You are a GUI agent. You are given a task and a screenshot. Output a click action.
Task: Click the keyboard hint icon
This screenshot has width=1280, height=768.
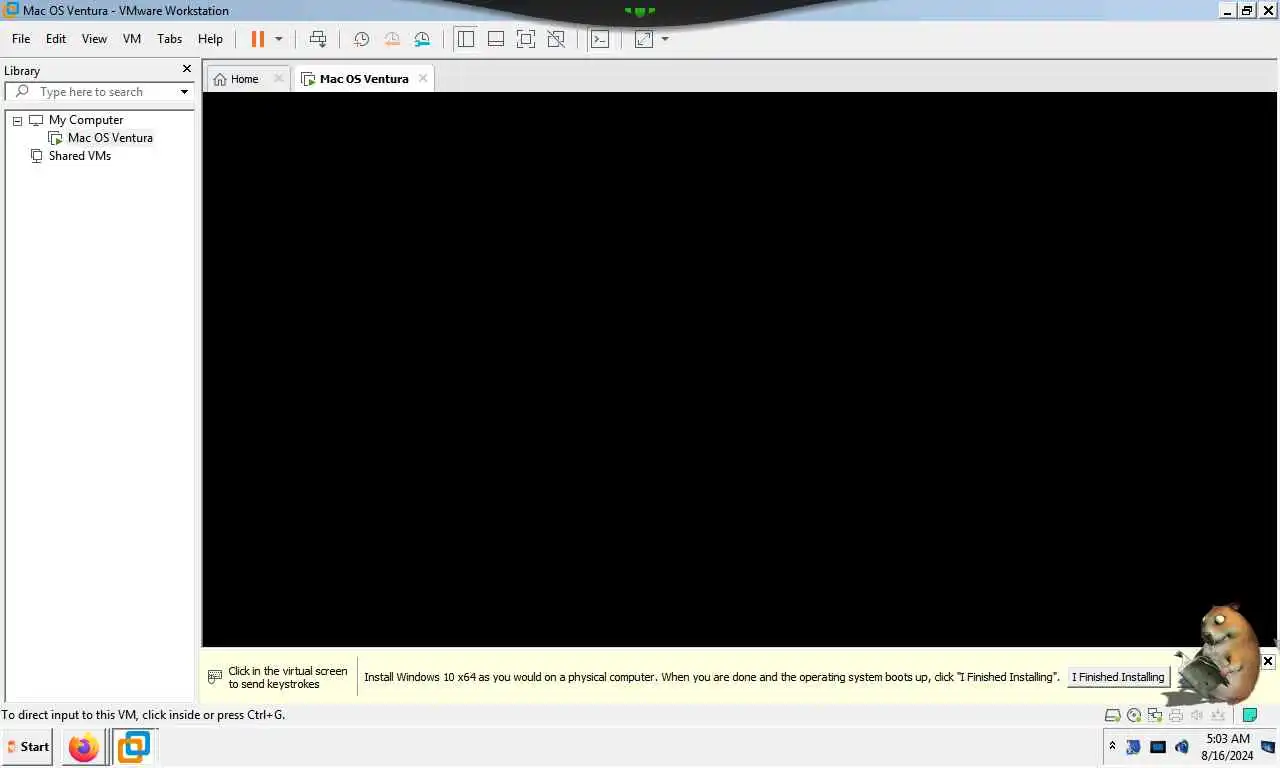pyautogui.click(x=214, y=677)
